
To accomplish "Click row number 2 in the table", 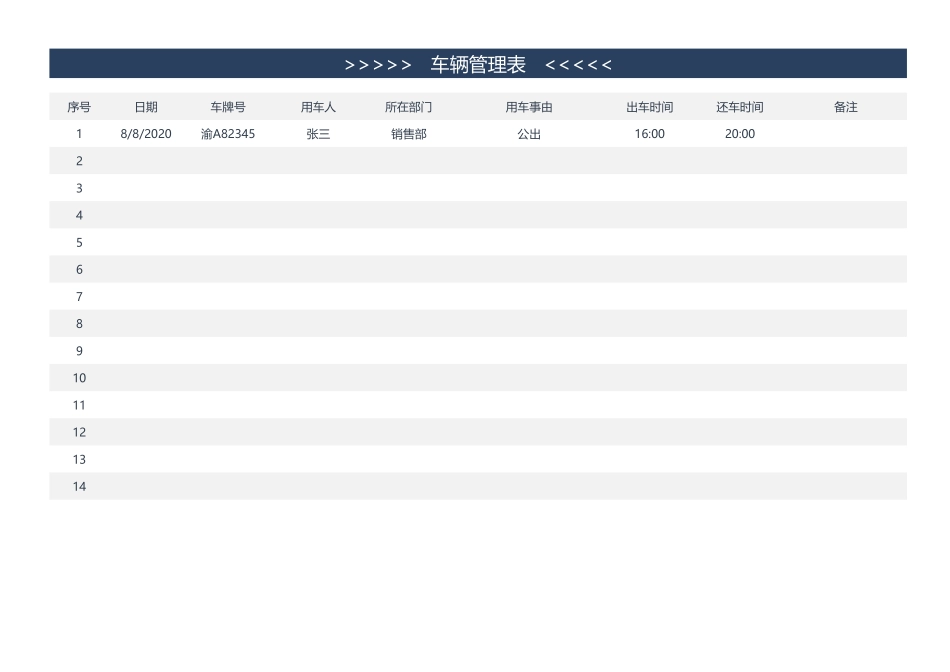I will pyautogui.click(x=78, y=160).
